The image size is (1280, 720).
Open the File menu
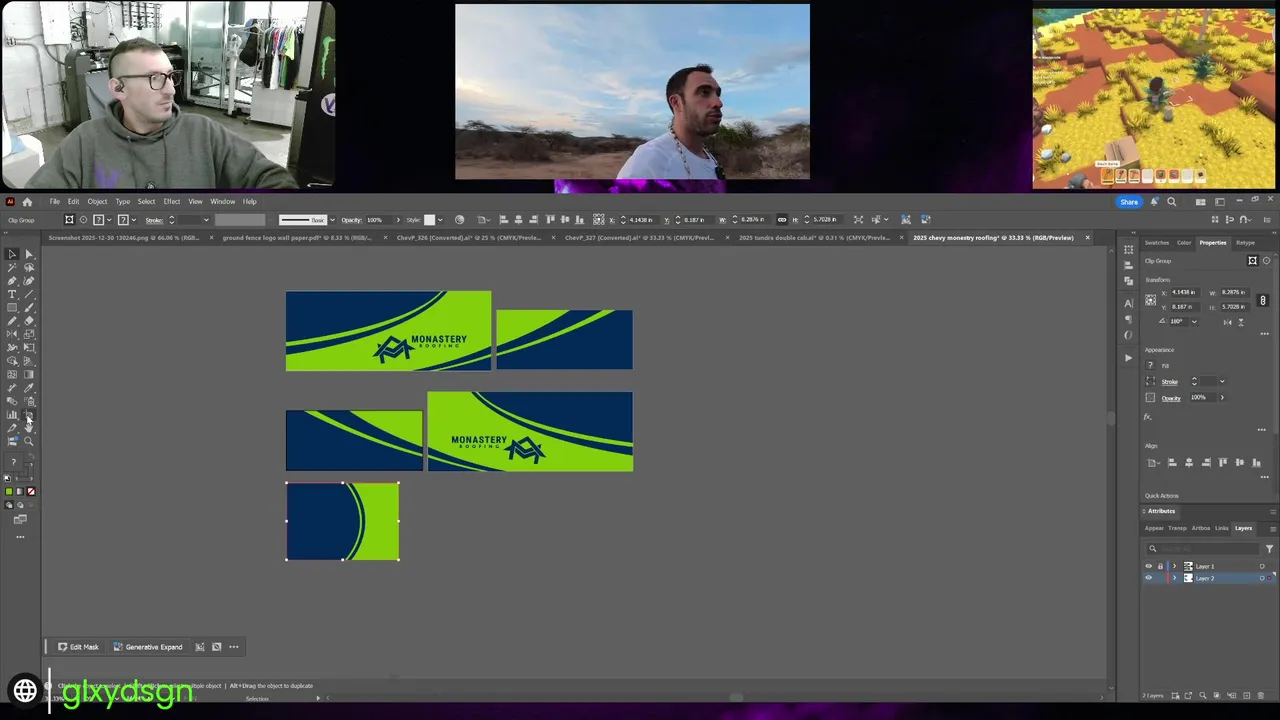(x=55, y=201)
